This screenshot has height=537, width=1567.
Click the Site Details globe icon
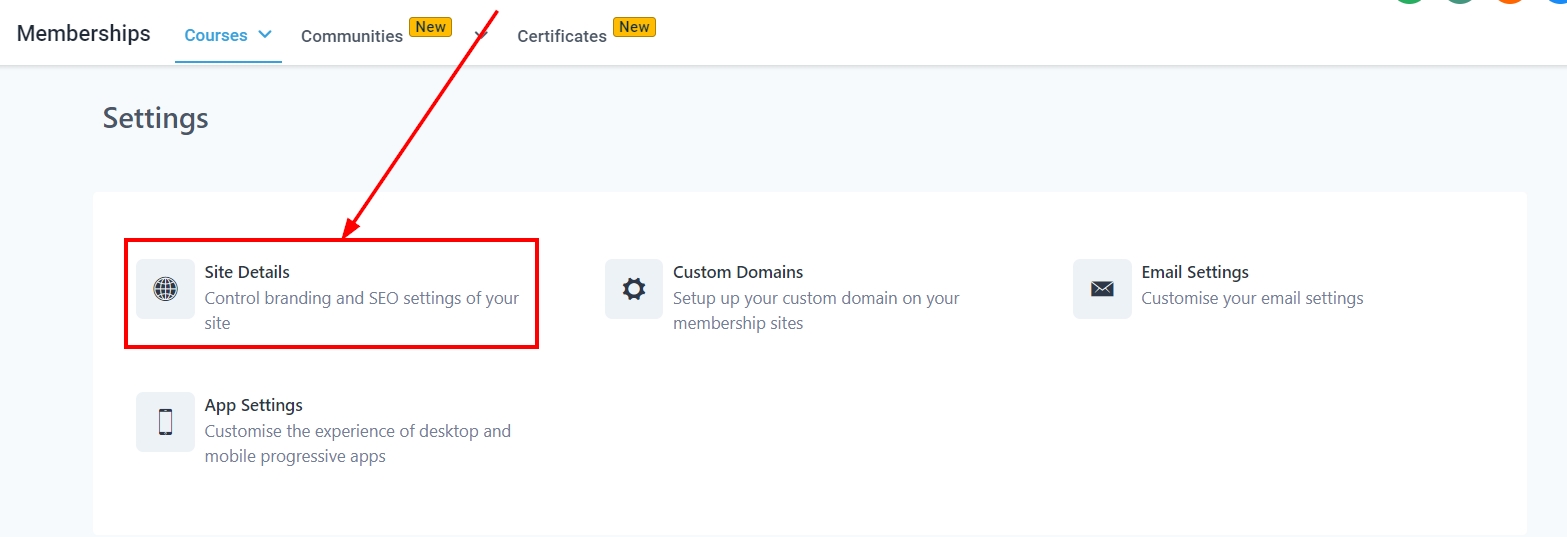click(165, 289)
